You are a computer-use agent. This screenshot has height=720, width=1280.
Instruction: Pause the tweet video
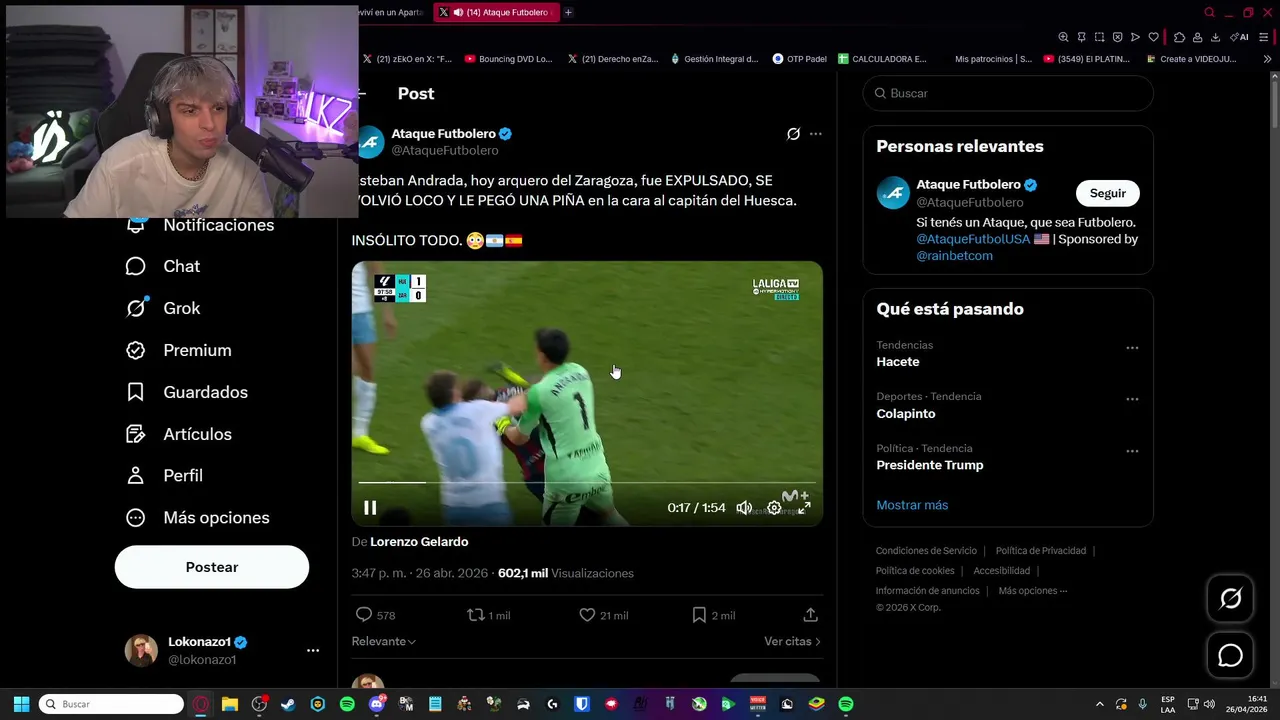click(x=370, y=508)
